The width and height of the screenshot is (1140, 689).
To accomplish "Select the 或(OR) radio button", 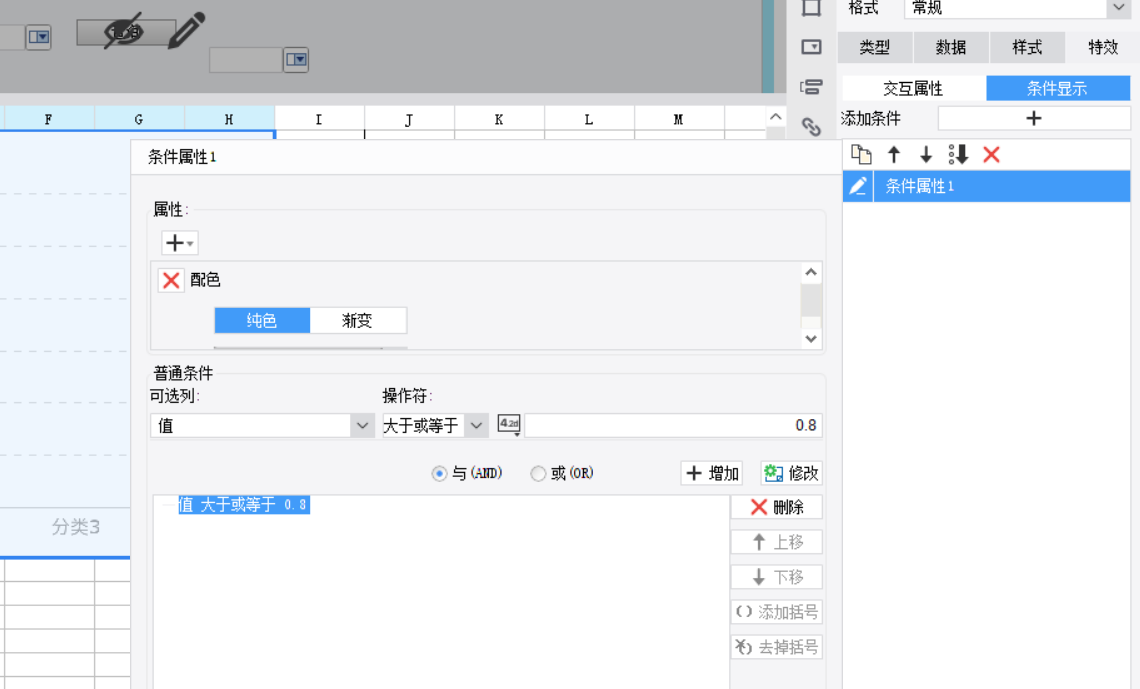I will coord(538,474).
